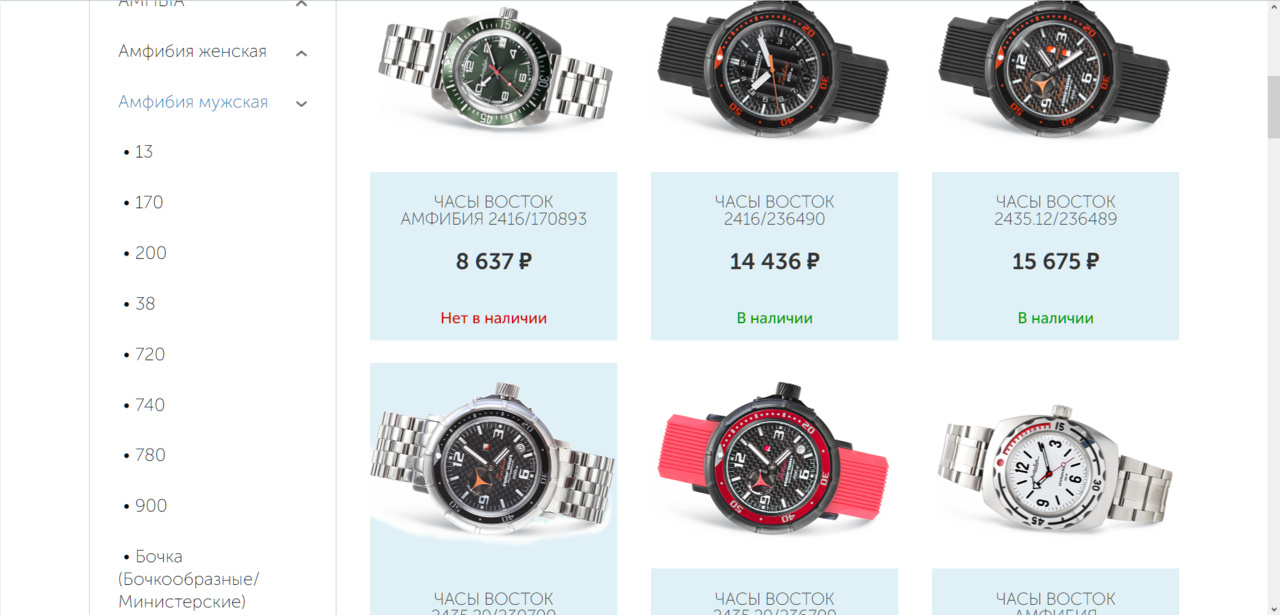Open subcategory 38
The image size is (1280, 615).
click(x=140, y=303)
